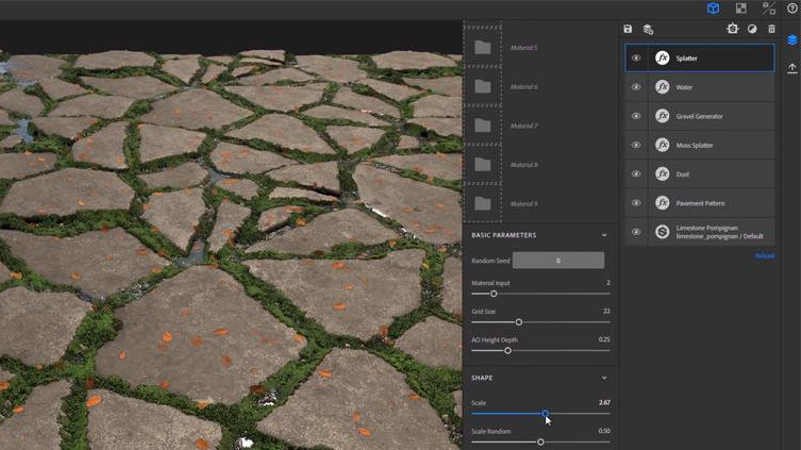801x450 pixels.
Task: Click the Material Input value 2
Action: click(608, 282)
